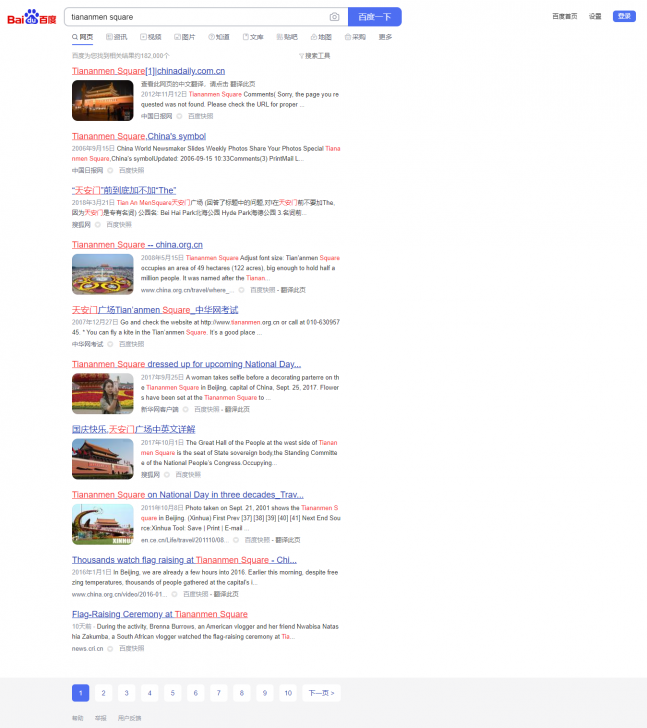647x728 pixels.
Task: Go to results page 3
Action: tap(126, 693)
